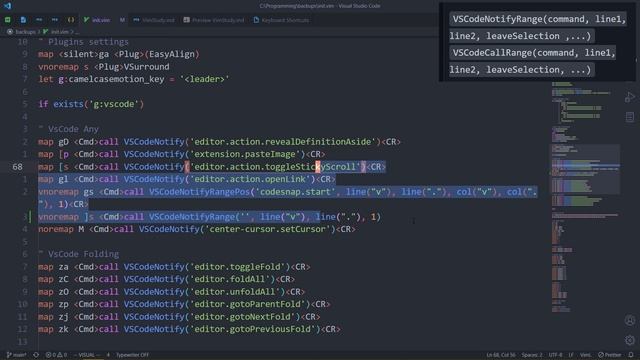Open the green spreadsheet pinned tab icon
Image resolution: width=640 pixels, height=360 pixels.
tap(8, 20)
